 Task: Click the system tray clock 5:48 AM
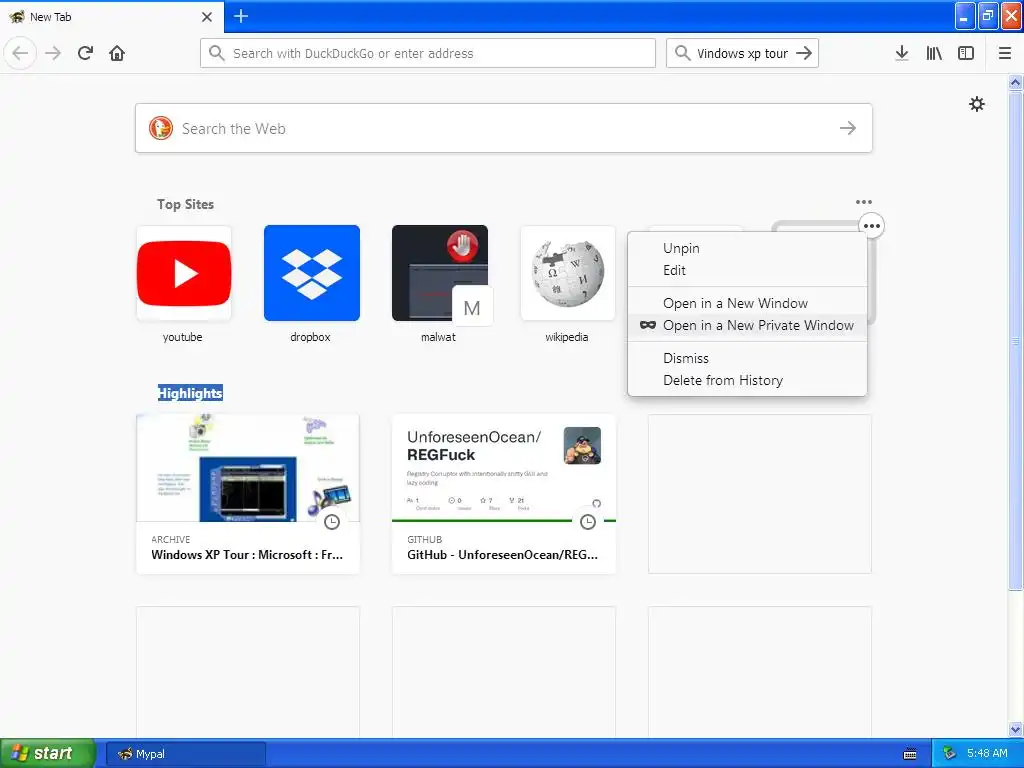pos(987,754)
